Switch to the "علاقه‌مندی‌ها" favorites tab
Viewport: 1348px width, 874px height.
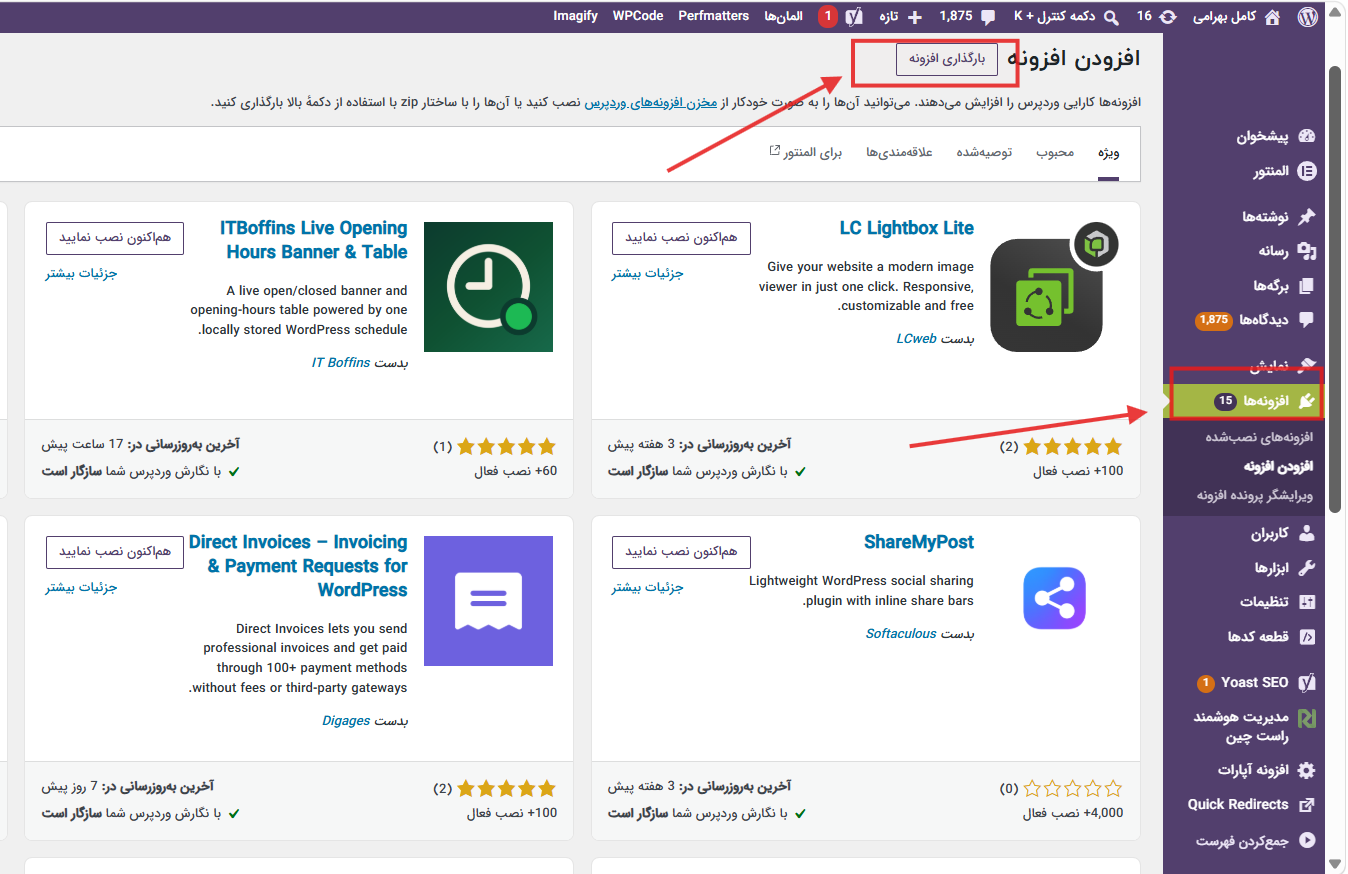point(899,152)
